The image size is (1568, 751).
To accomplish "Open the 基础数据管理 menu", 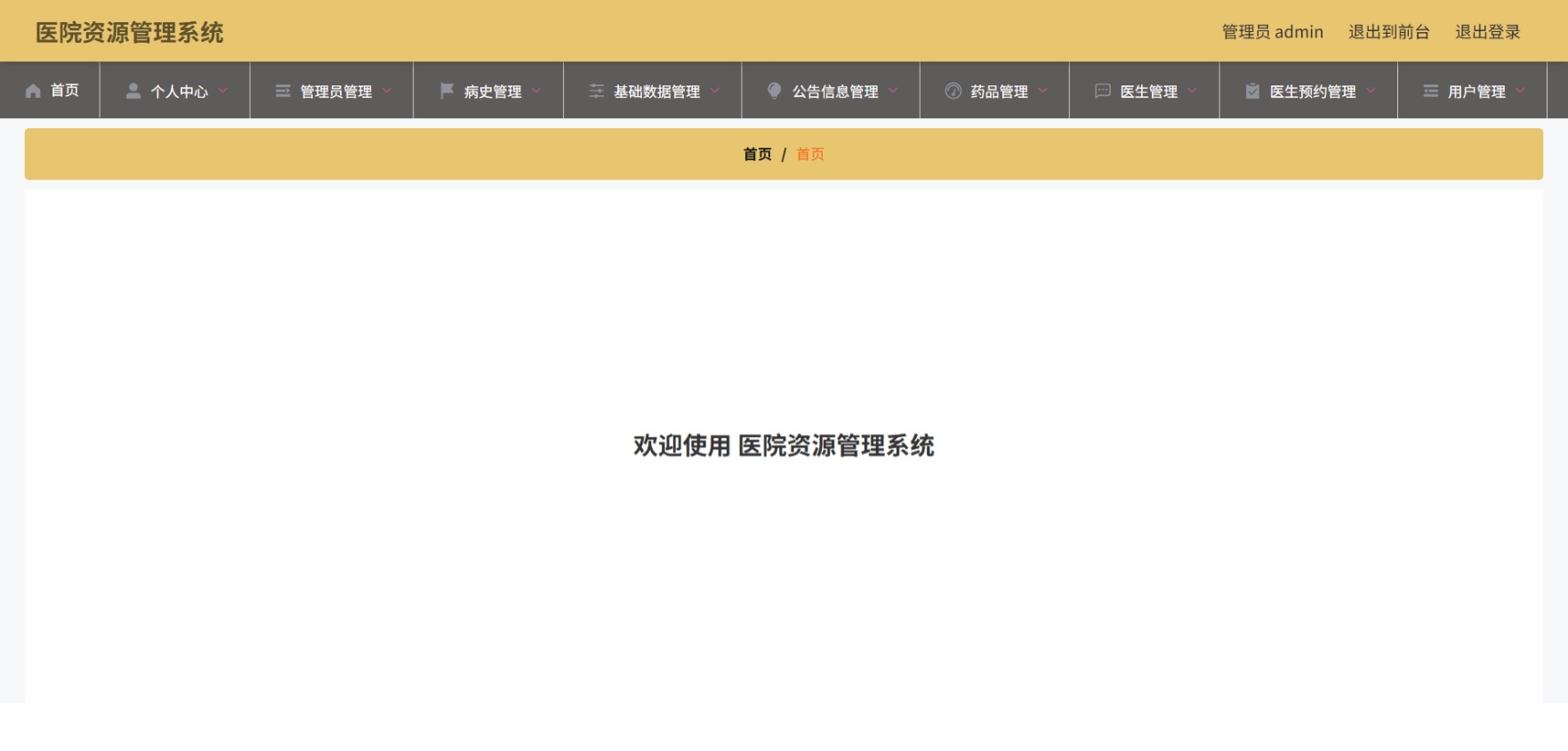I will coord(653,91).
